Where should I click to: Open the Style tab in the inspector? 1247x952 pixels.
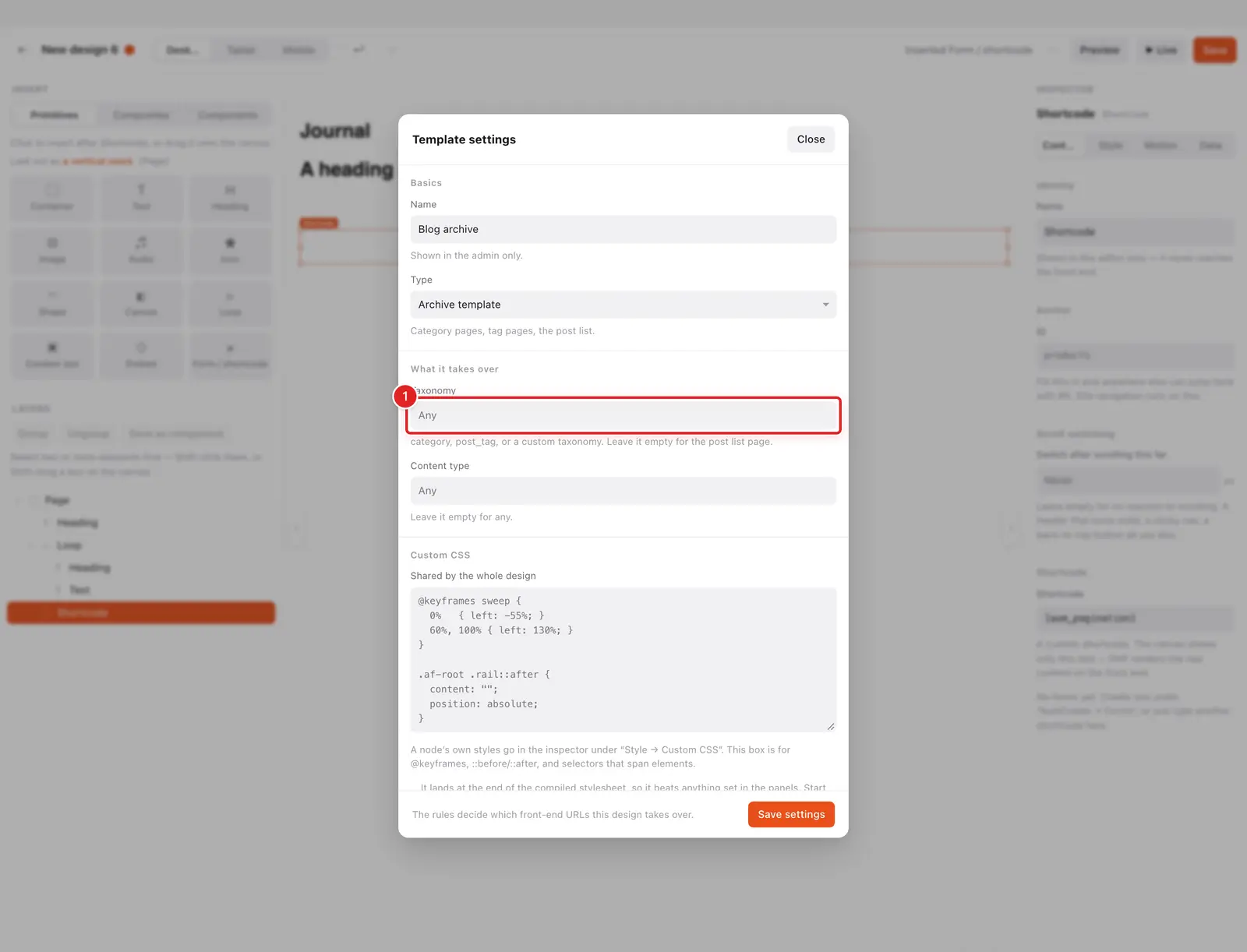[1111, 146]
